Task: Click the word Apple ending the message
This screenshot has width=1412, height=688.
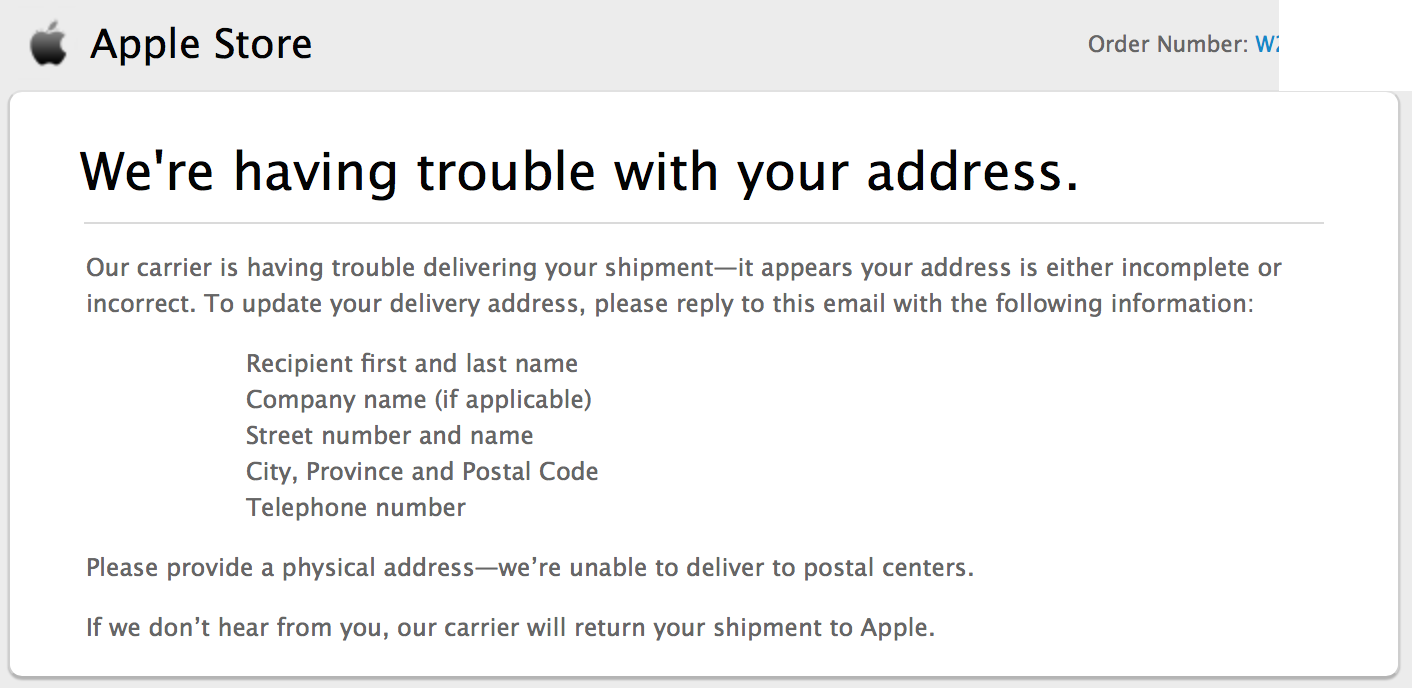Action: (x=897, y=629)
